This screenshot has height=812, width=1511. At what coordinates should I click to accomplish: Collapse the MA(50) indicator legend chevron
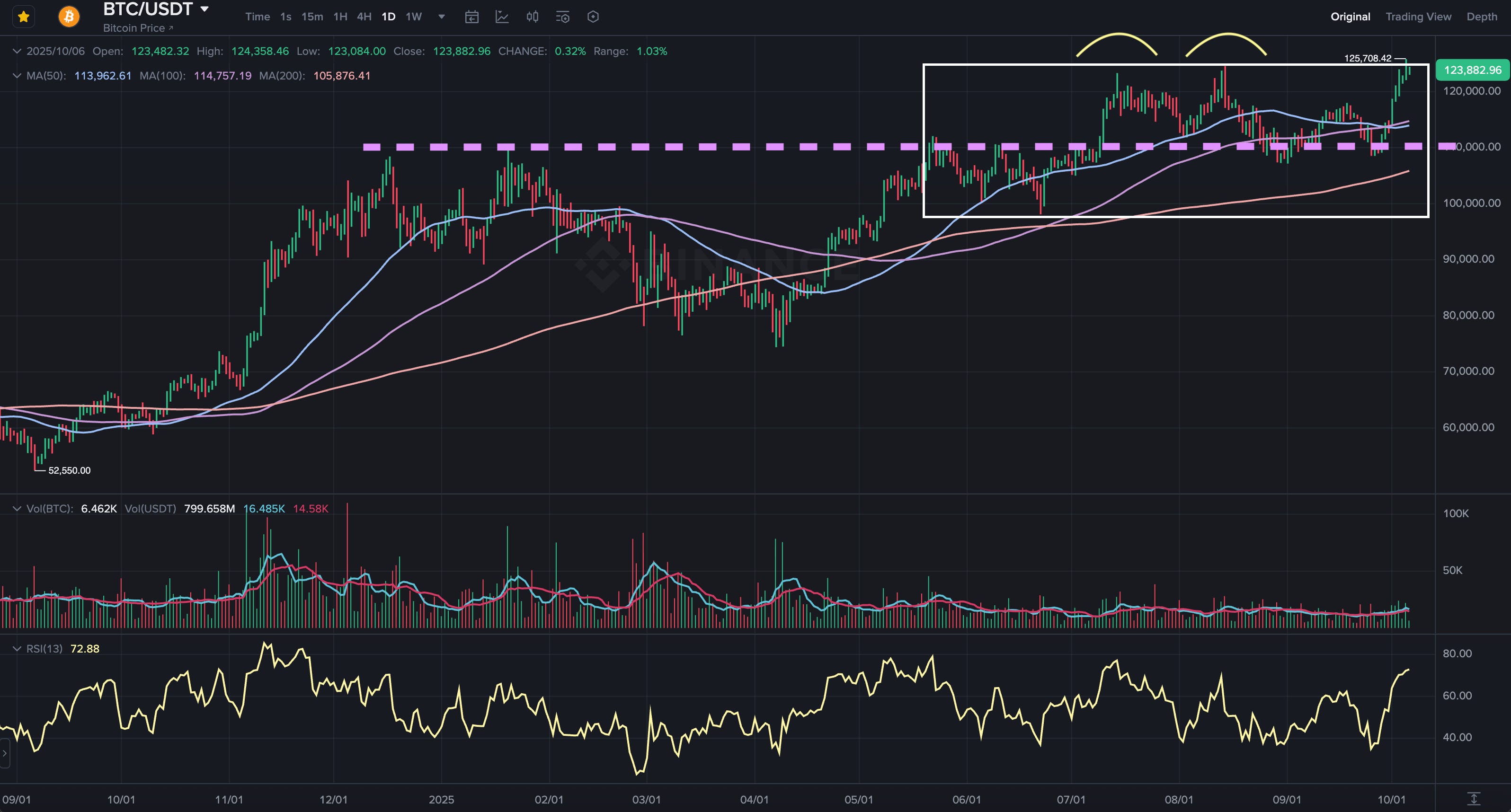(17, 76)
